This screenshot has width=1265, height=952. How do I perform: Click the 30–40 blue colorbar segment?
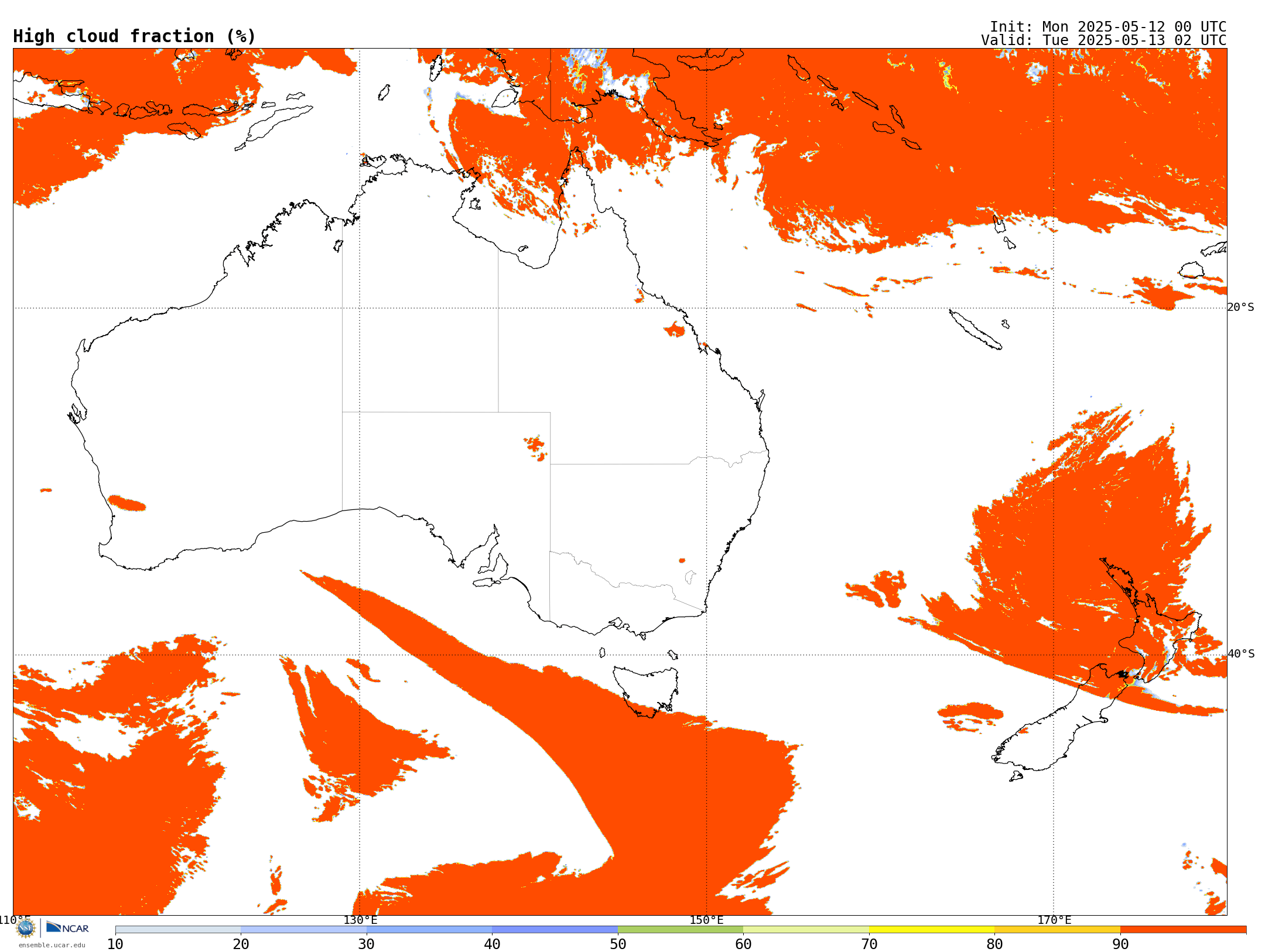[429, 930]
